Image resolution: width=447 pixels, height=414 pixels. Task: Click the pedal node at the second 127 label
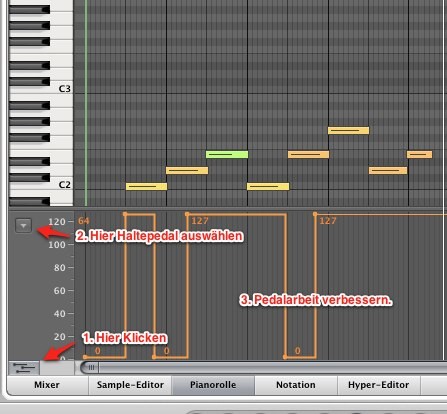(x=315, y=214)
